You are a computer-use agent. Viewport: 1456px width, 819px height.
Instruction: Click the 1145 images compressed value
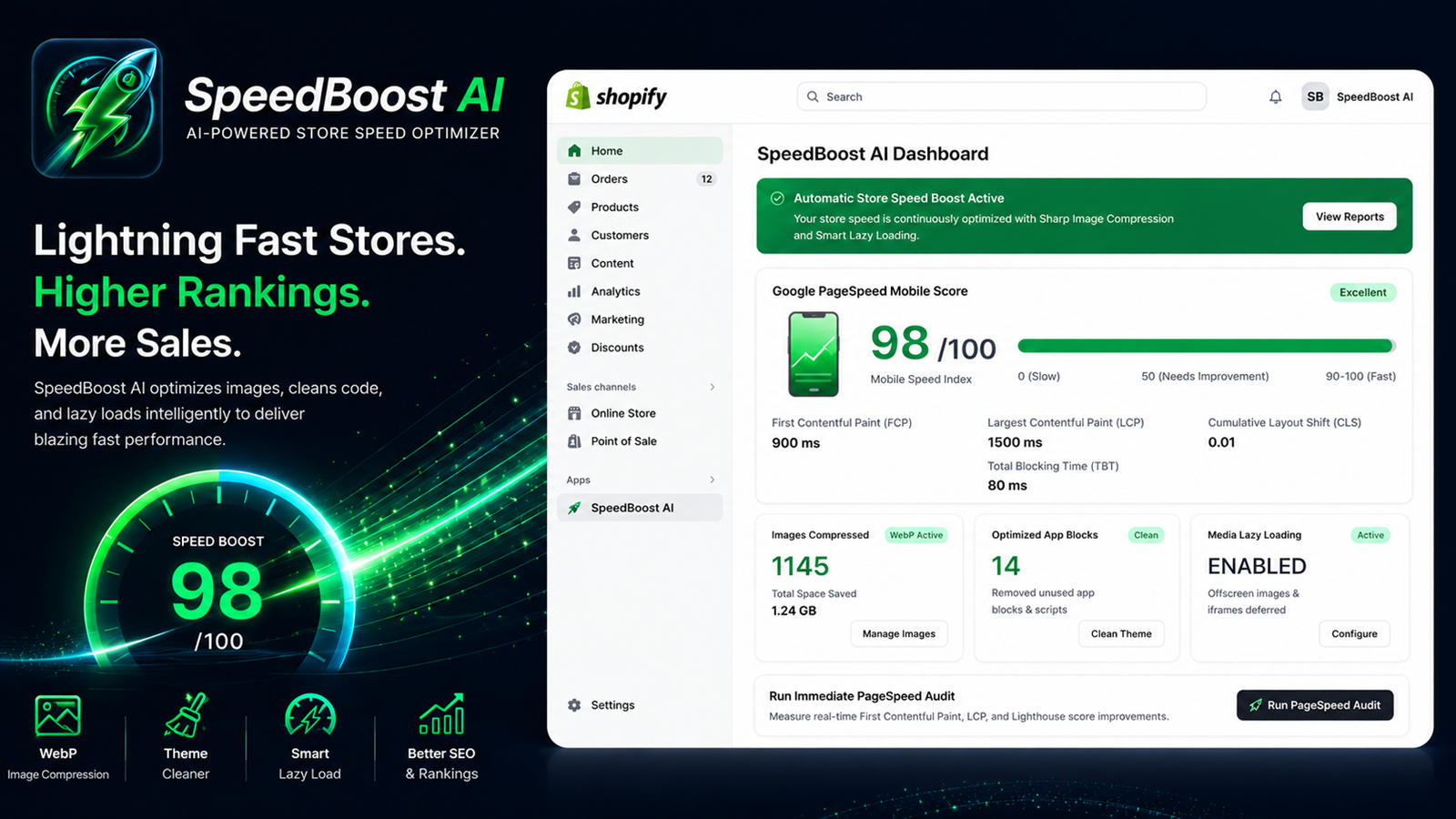click(801, 566)
